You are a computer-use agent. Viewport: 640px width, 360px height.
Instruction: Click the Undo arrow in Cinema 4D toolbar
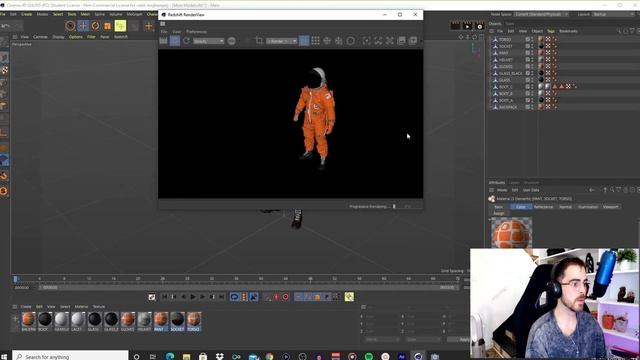coord(6,26)
